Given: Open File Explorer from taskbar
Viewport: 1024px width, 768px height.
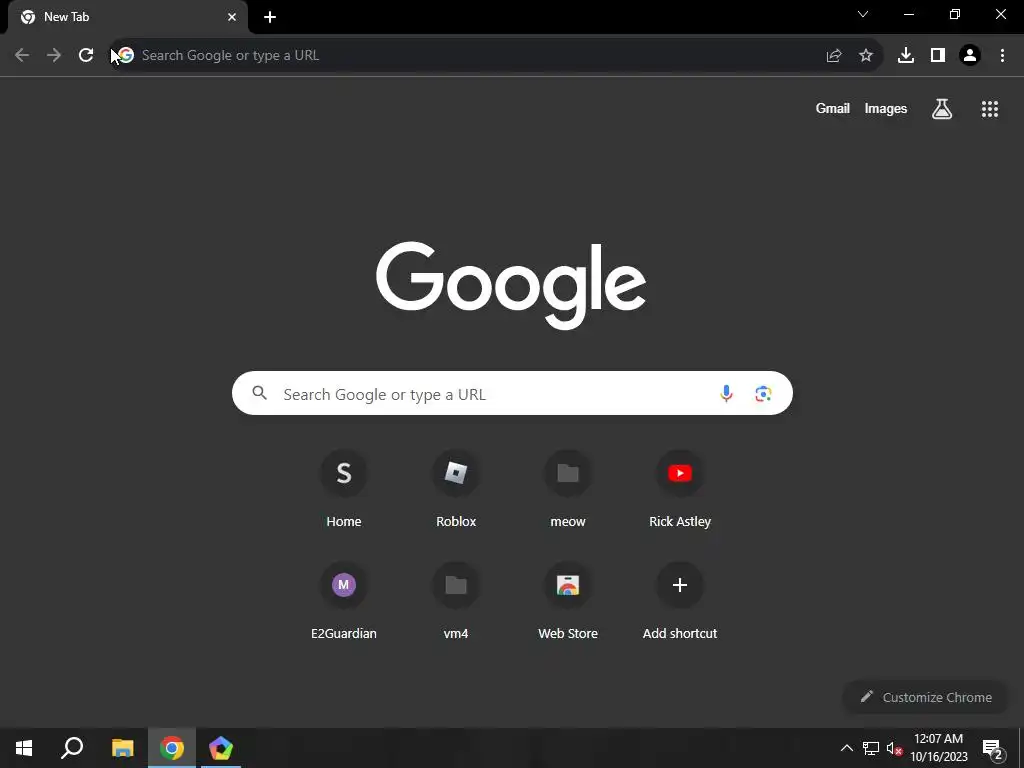Looking at the screenshot, I should coord(122,748).
